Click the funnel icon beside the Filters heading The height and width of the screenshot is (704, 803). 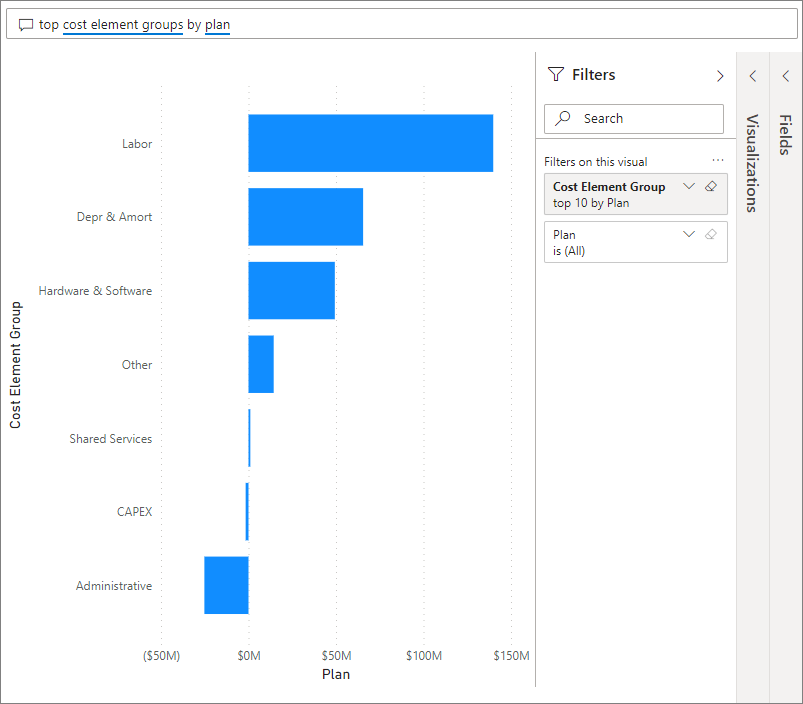tap(555, 74)
